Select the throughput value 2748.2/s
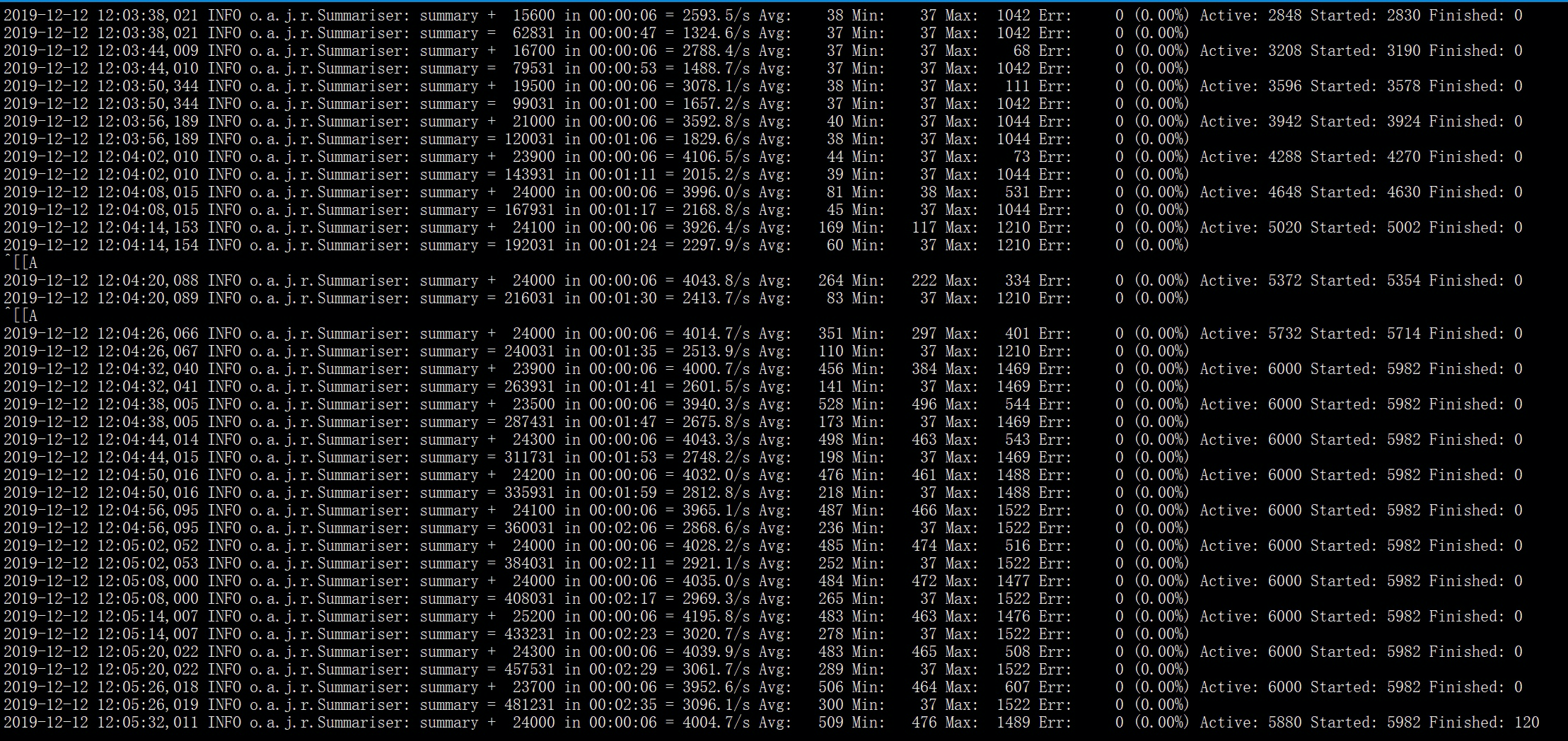The image size is (1568, 741). [716, 457]
